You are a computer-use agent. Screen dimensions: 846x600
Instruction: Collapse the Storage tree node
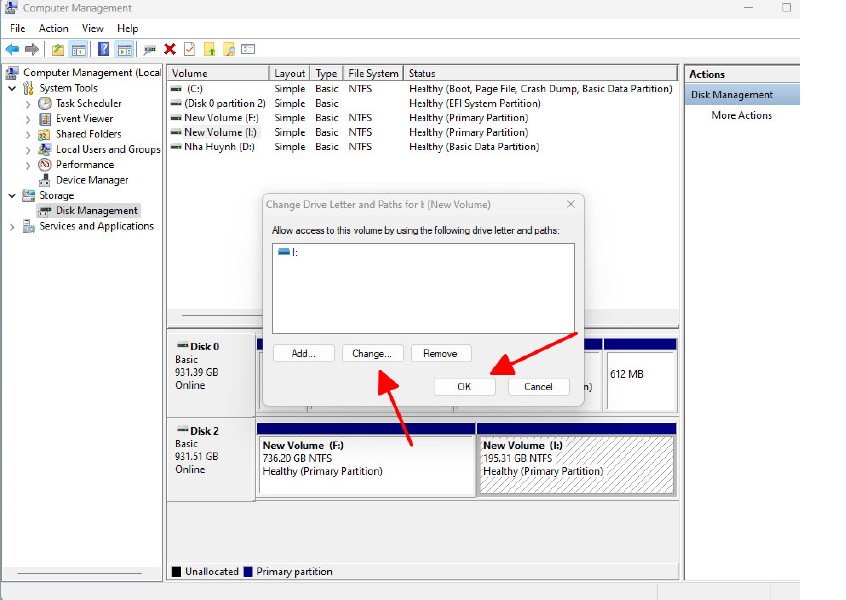[12, 195]
